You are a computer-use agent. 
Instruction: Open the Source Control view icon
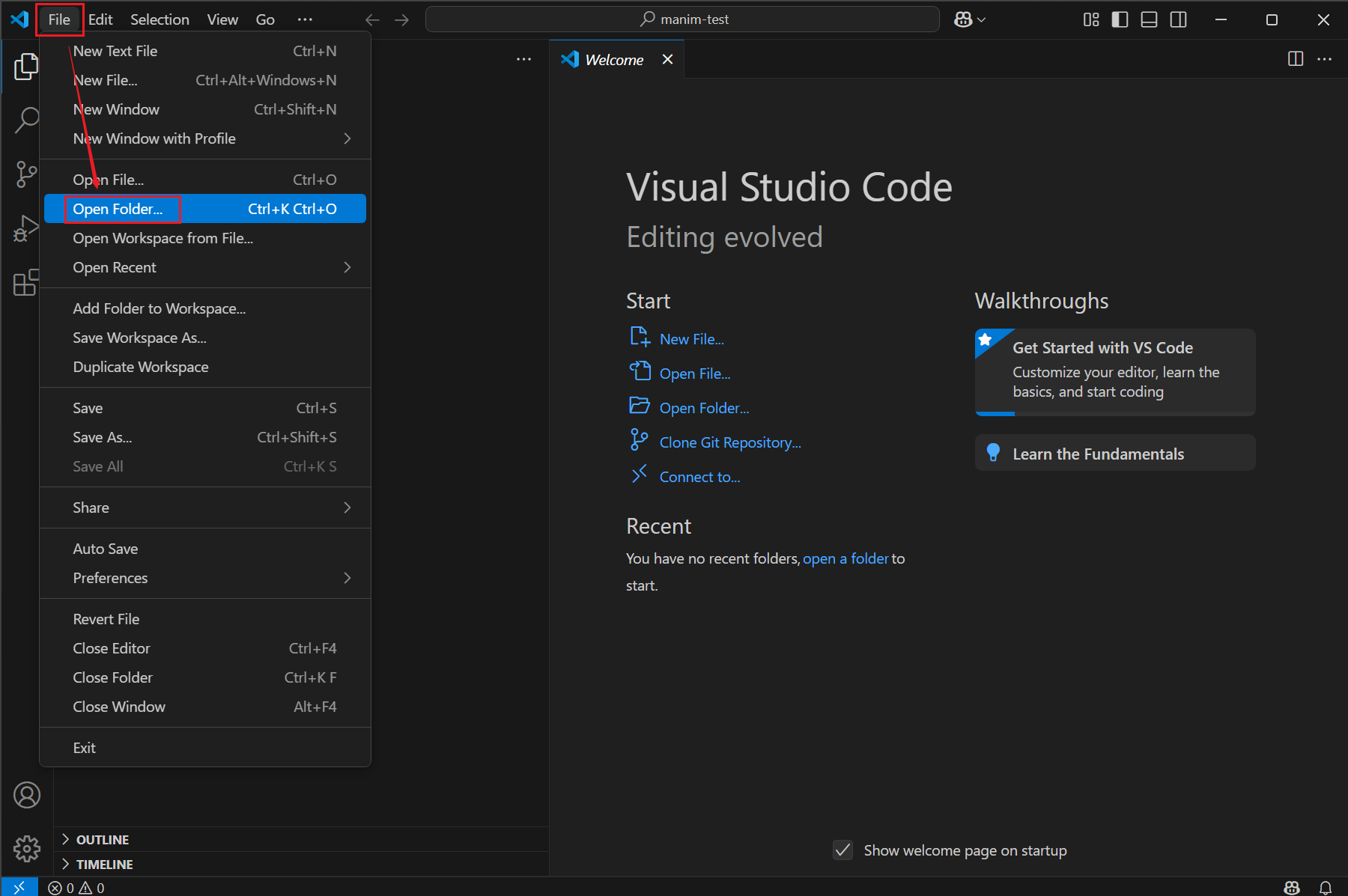tap(26, 174)
